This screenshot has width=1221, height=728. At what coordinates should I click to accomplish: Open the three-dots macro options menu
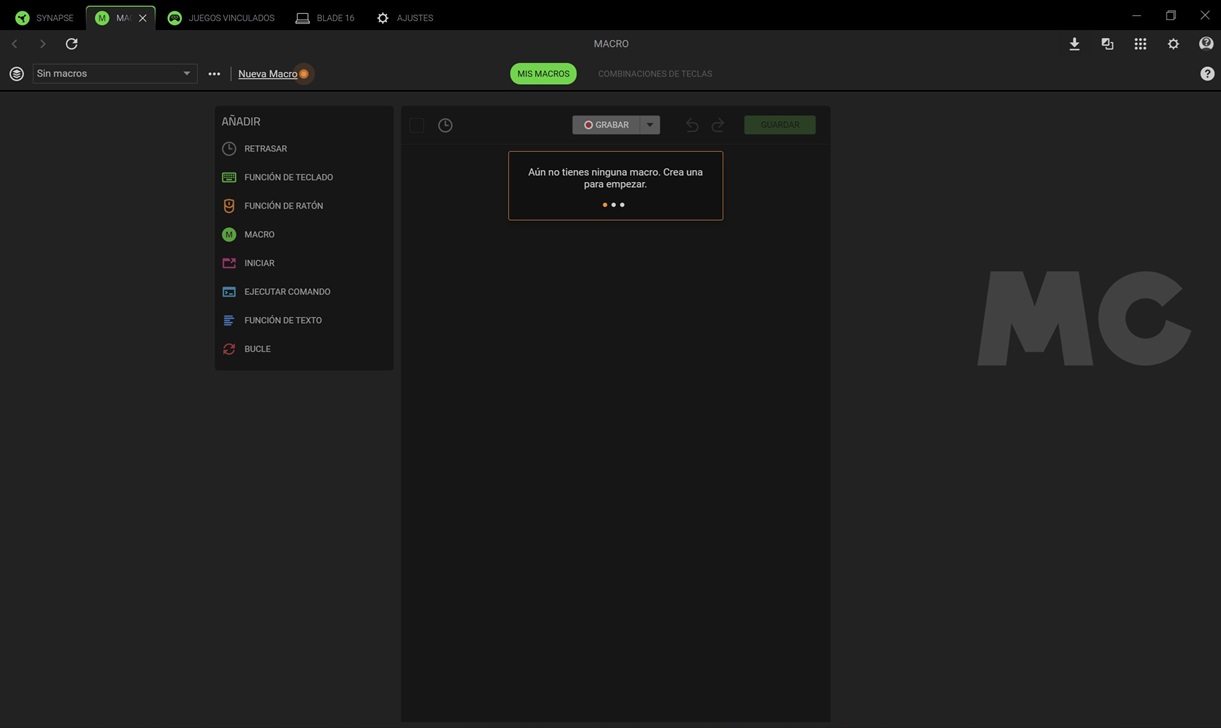[x=214, y=74]
